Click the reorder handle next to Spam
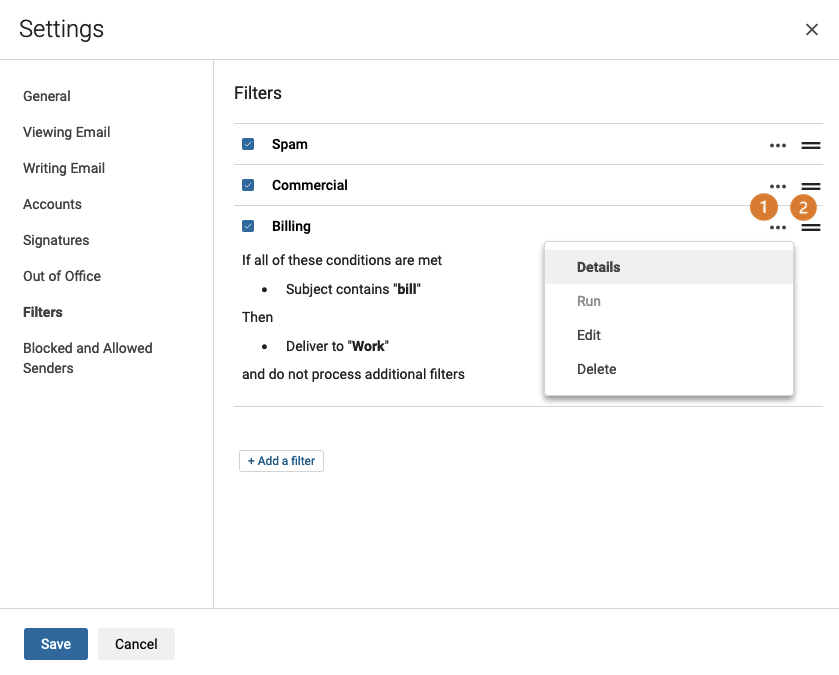Viewport: 839px width, 675px height. pyautogui.click(x=811, y=145)
